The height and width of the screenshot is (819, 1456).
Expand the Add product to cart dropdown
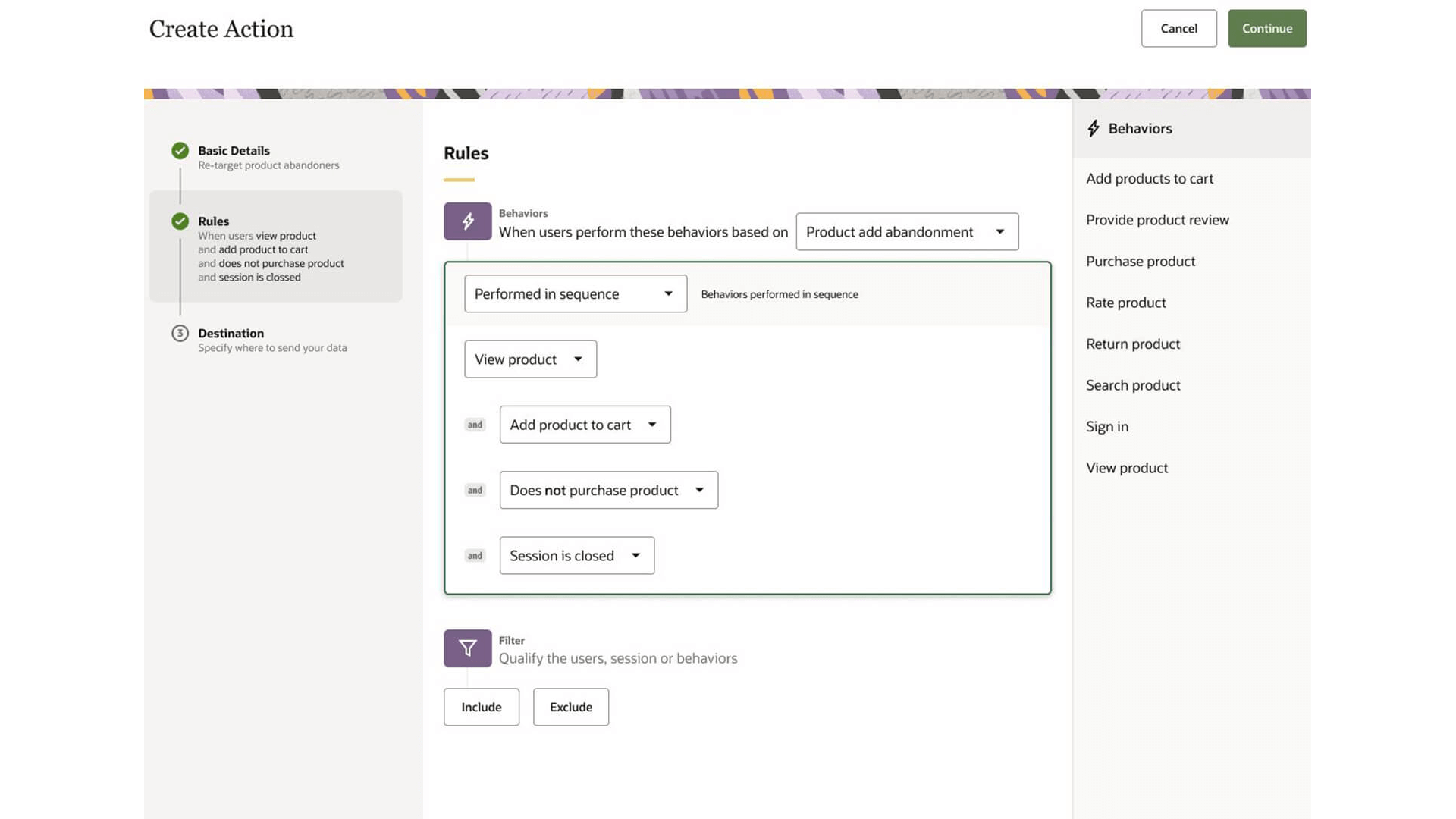[584, 425]
